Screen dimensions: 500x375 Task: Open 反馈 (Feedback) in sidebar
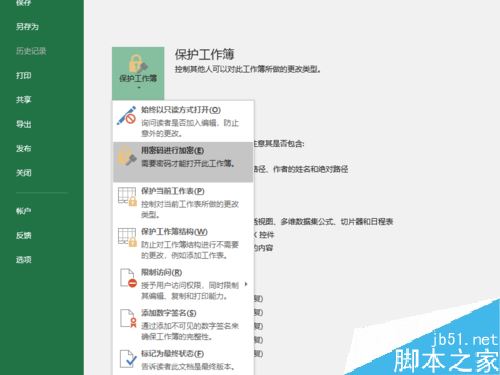tap(24, 235)
